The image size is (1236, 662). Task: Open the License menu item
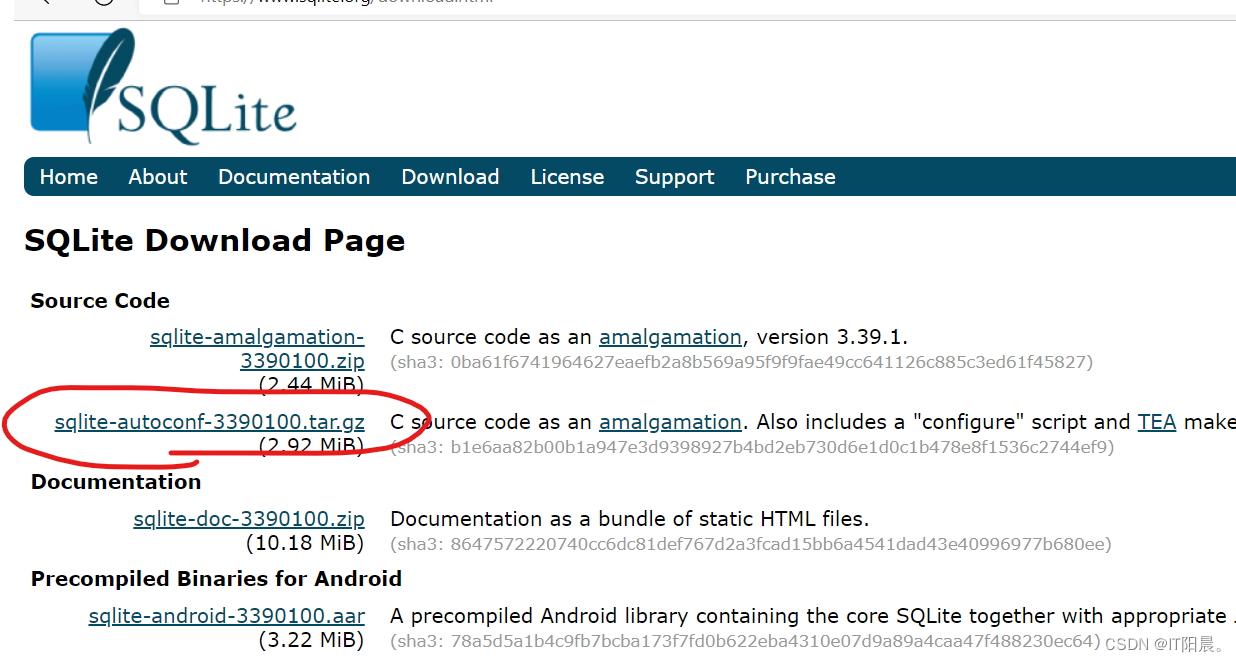(567, 177)
